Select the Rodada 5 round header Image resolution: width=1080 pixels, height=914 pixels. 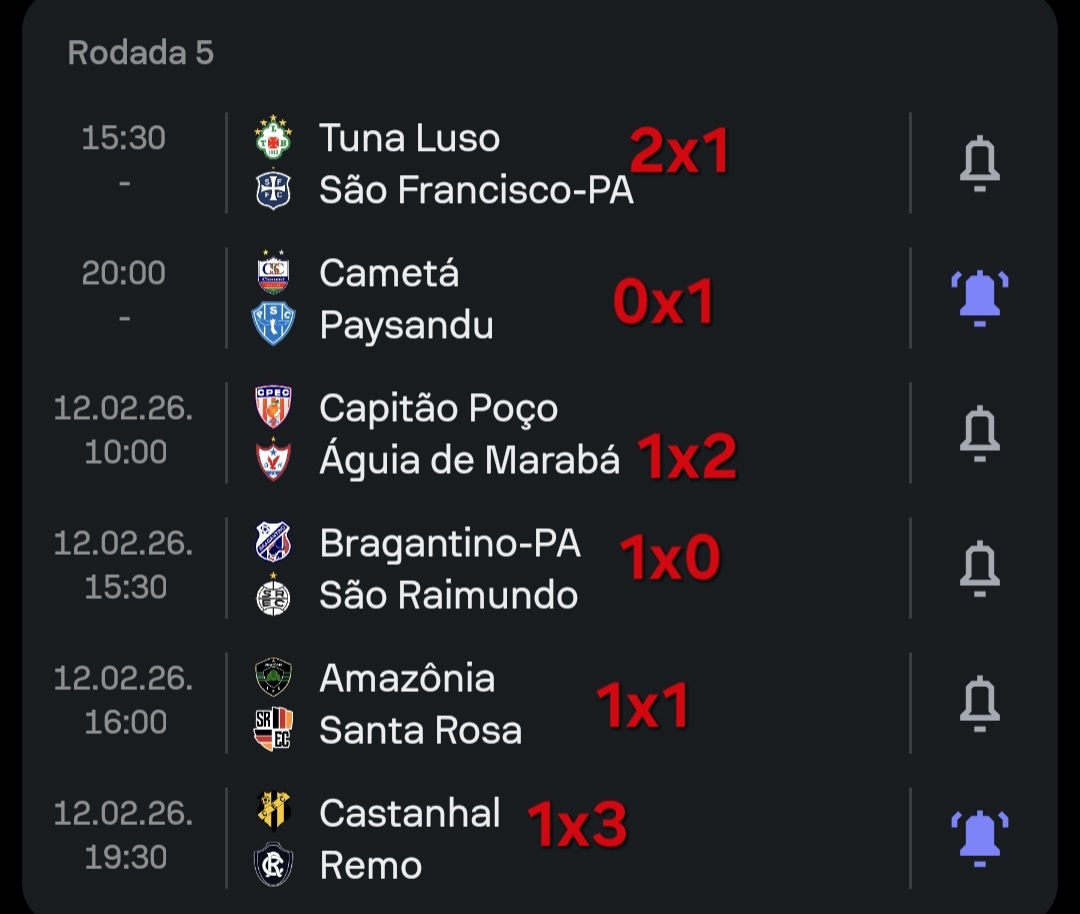point(141,53)
